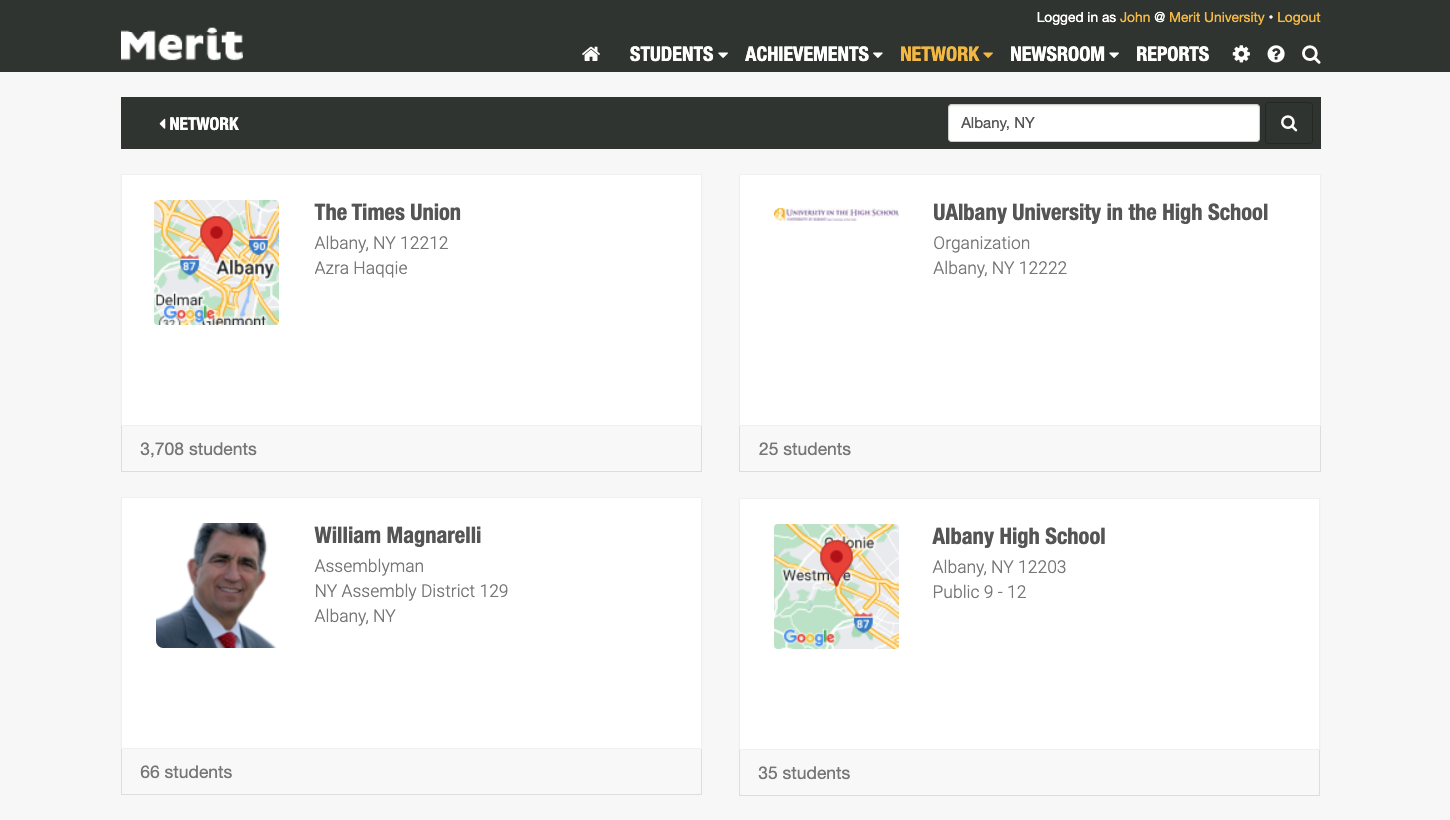This screenshot has width=1450, height=820.
Task: Expand the Students dropdown menu
Action: coord(677,54)
